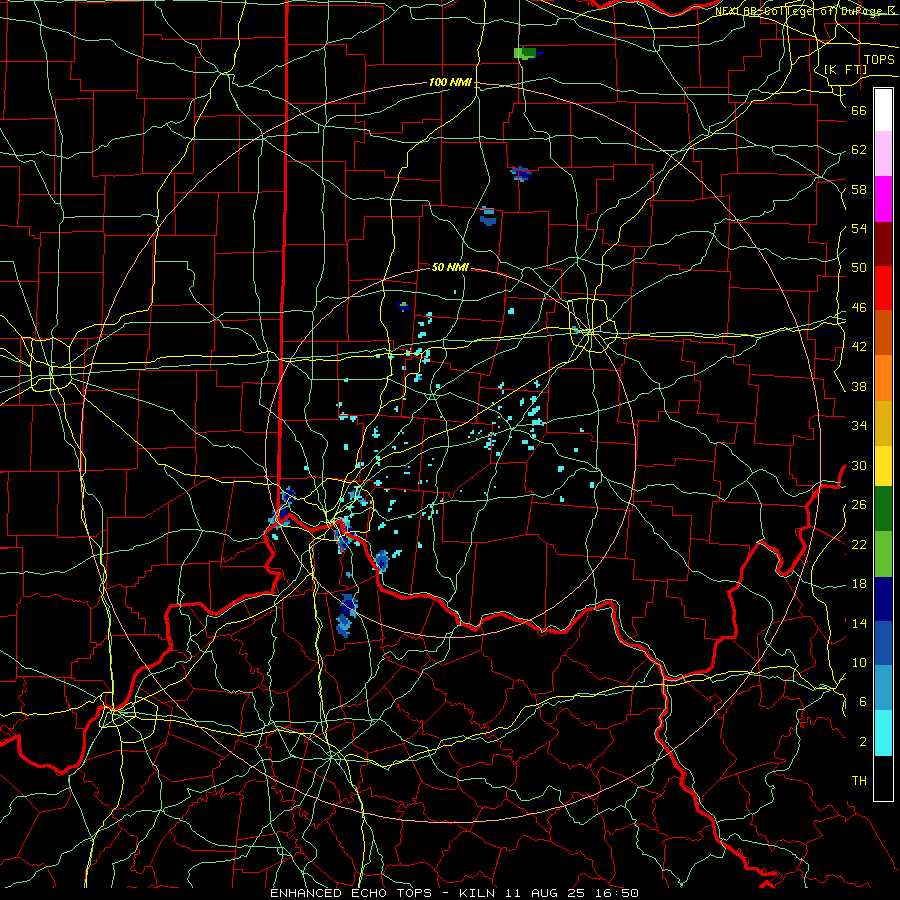Click the '50' scale value on the legend
Image resolution: width=900 pixels, height=900 pixels.
tap(859, 269)
